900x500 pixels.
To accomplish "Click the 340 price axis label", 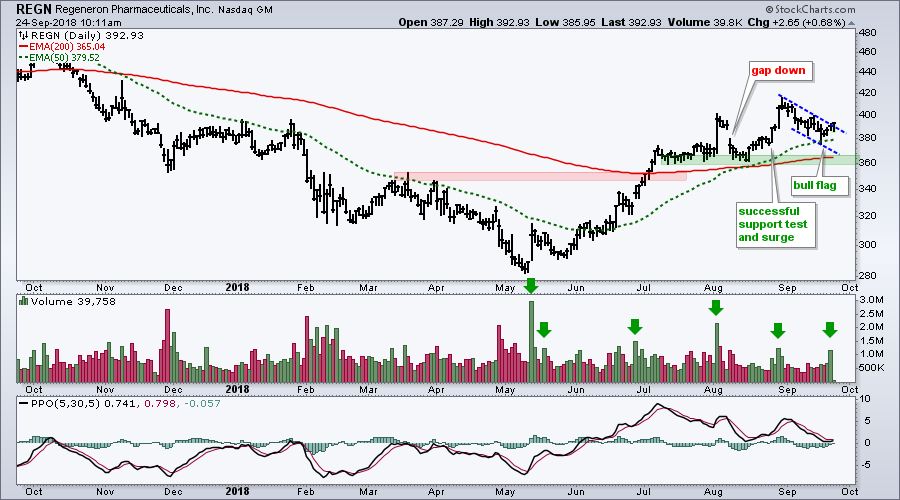I will click(868, 189).
